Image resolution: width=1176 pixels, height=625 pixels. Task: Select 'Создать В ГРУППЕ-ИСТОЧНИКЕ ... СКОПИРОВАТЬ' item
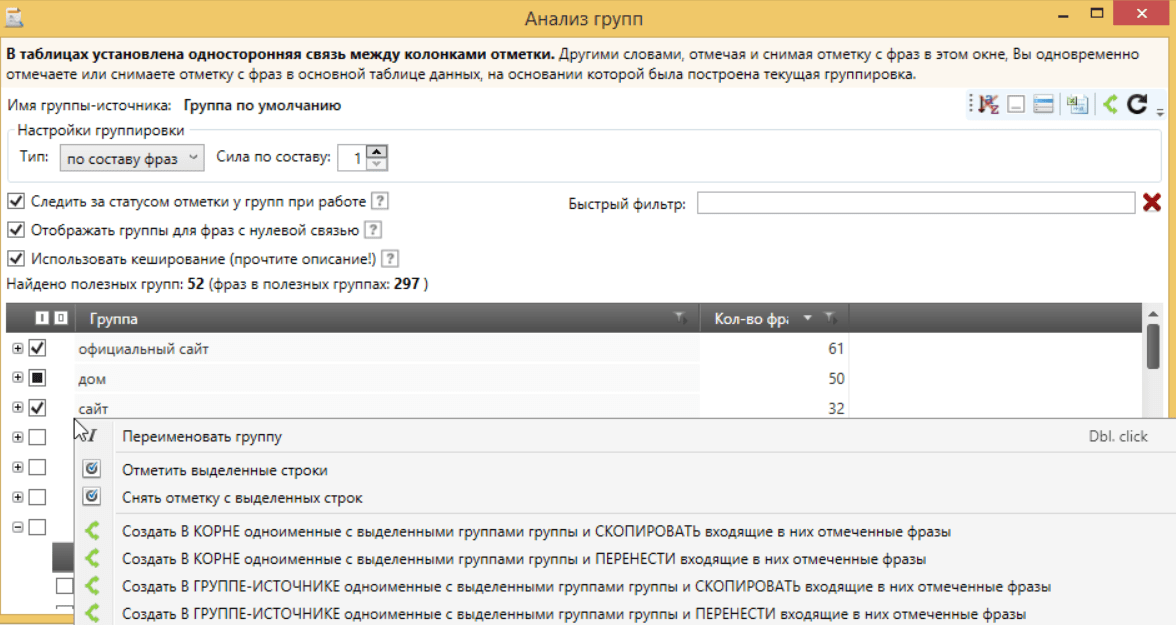pos(626,587)
